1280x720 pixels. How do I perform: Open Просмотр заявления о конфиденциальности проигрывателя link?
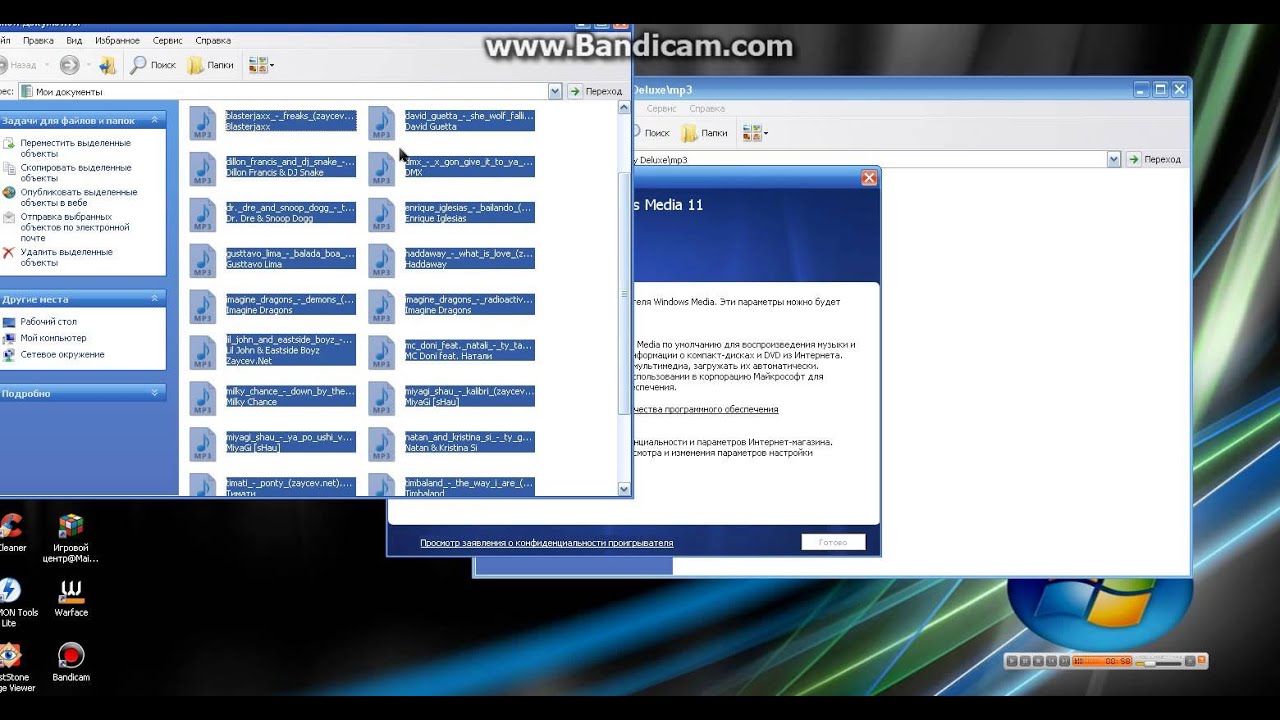click(546, 543)
